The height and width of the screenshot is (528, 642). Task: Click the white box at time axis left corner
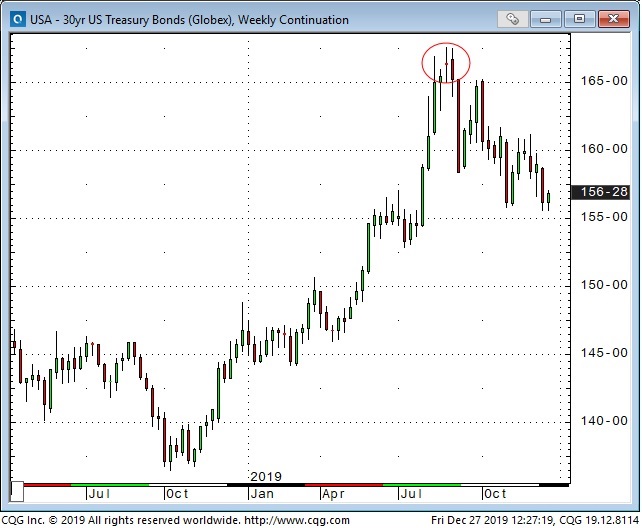point(17,492)
